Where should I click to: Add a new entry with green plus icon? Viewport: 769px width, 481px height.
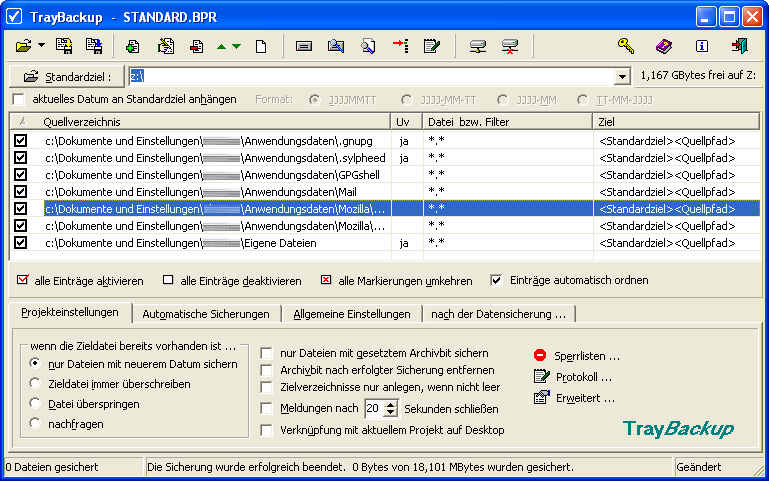(x=132, y=47)
